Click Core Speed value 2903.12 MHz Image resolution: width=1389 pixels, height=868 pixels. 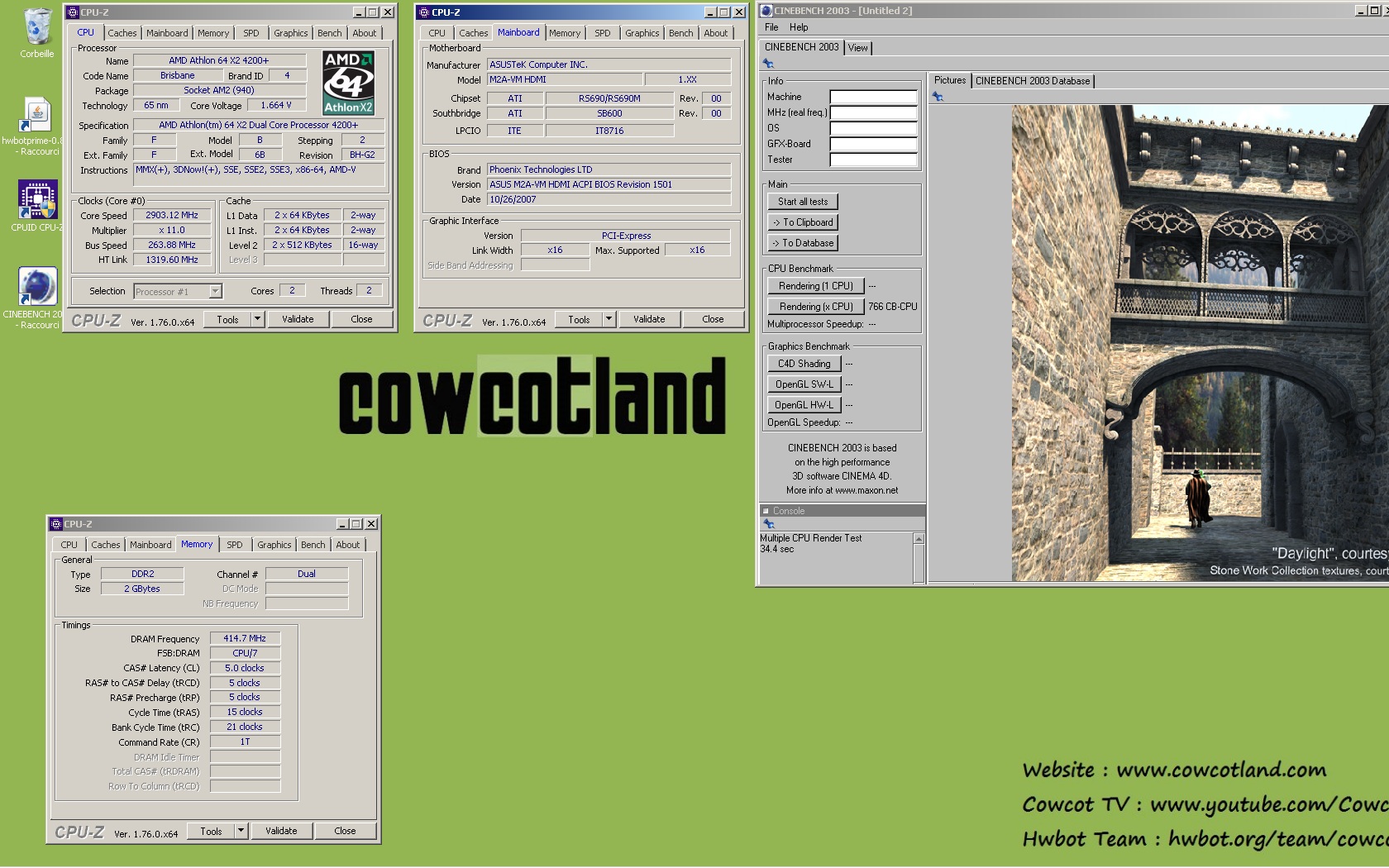(172, 215)
